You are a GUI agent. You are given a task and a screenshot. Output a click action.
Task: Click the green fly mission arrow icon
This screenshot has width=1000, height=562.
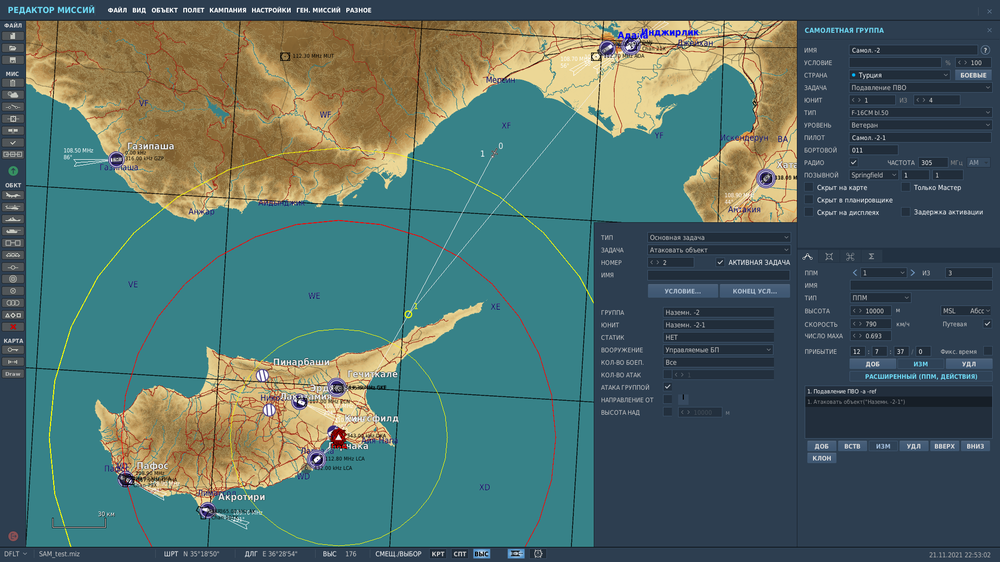[x=13, y=172]
